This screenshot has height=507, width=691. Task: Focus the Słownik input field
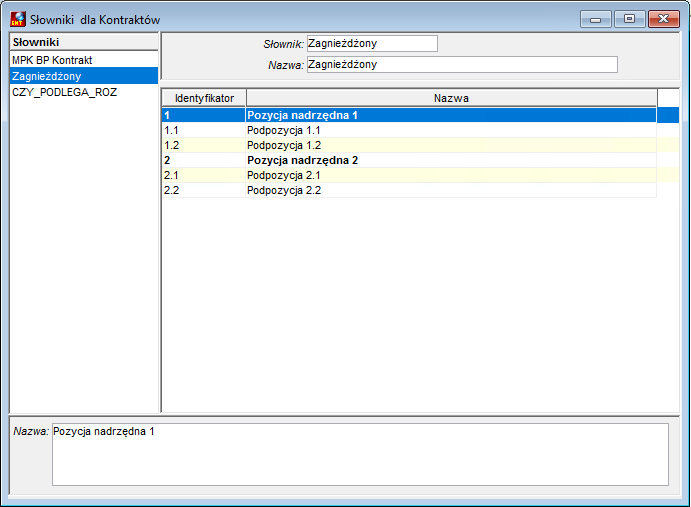point(372,43)
